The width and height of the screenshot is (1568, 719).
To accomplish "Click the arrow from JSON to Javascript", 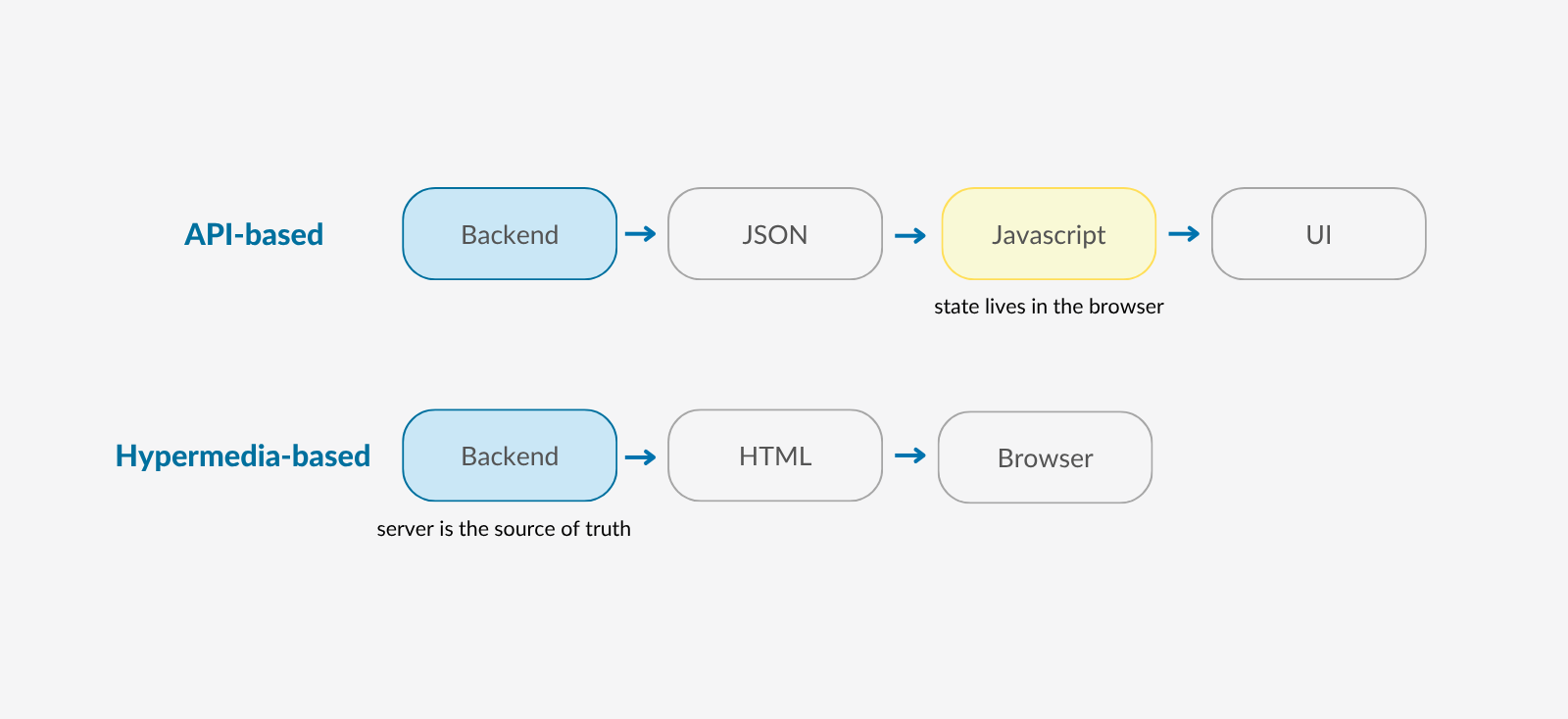I will click(911, 235).
